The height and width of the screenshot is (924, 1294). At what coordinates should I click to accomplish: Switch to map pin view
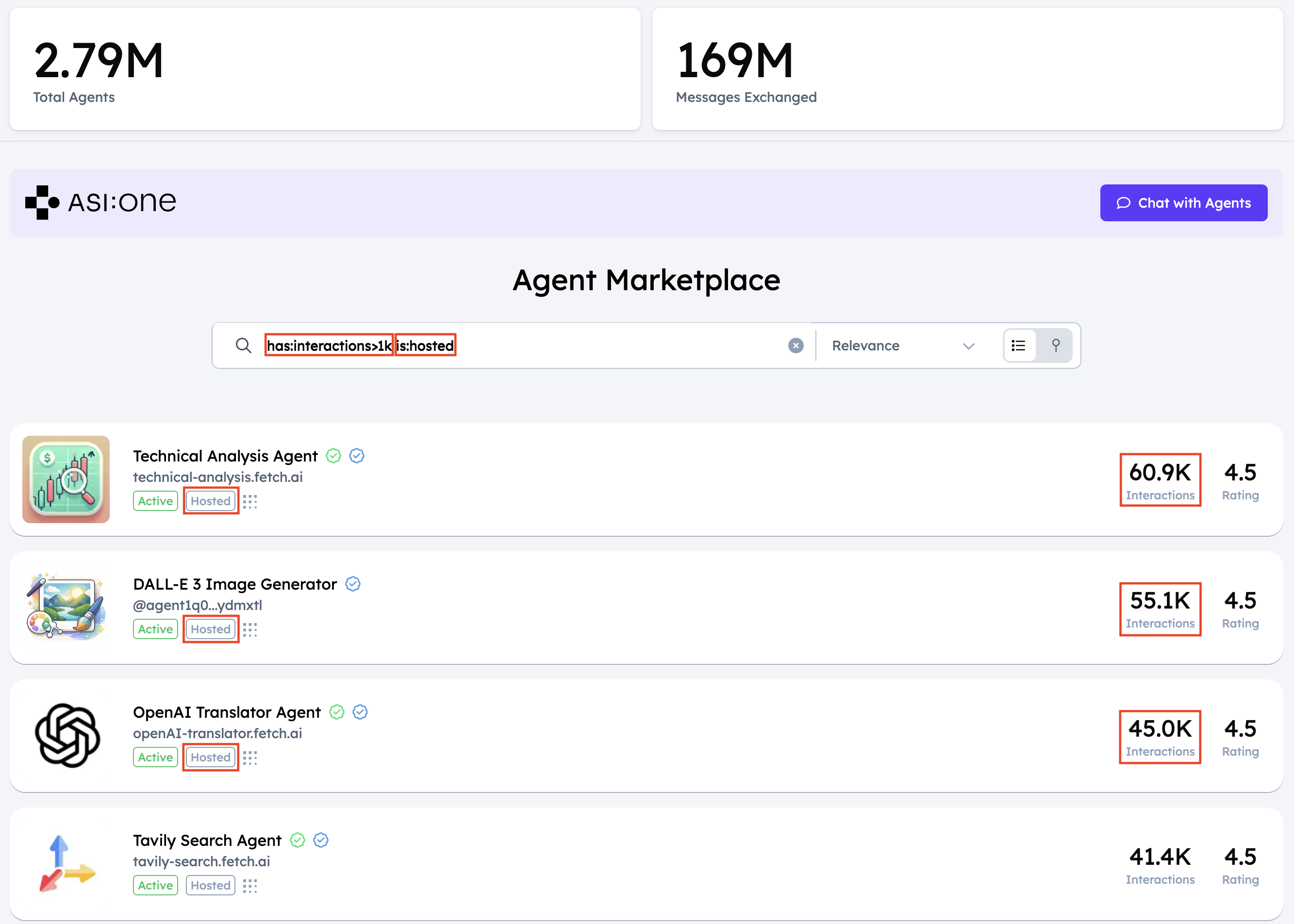1056,346
